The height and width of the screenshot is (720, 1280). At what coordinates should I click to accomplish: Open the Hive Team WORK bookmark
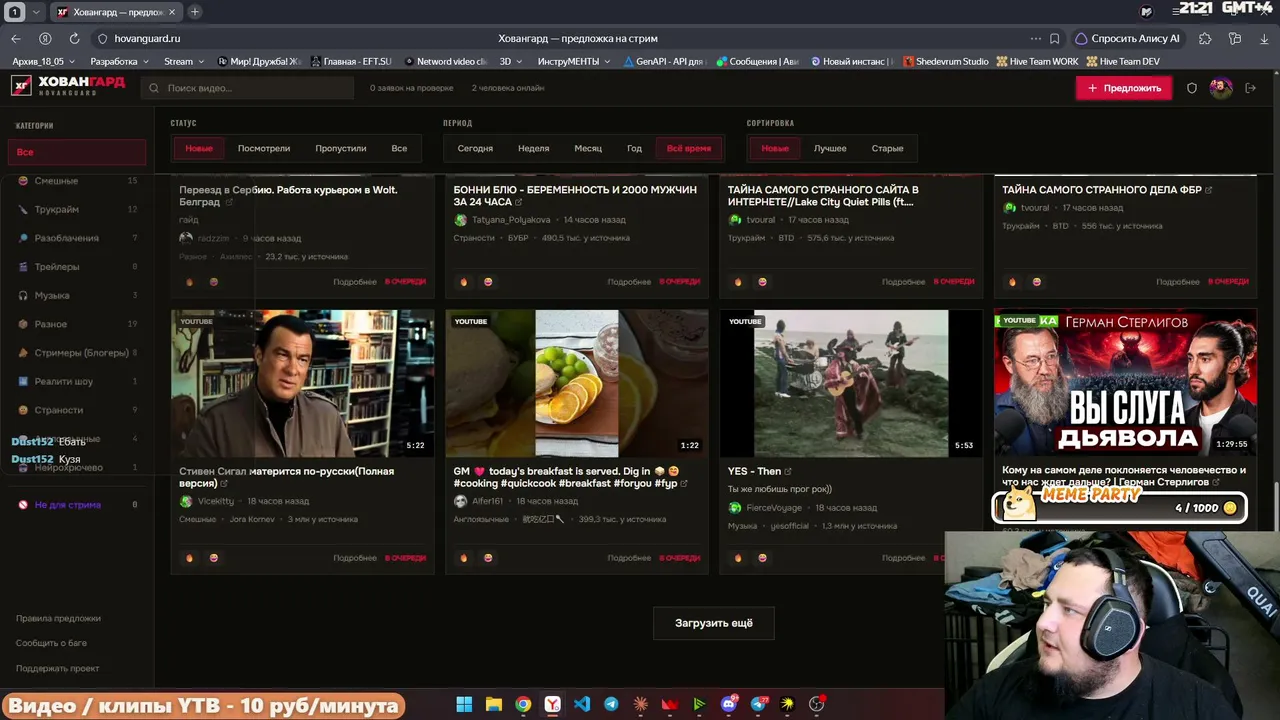coord(1037,61)
